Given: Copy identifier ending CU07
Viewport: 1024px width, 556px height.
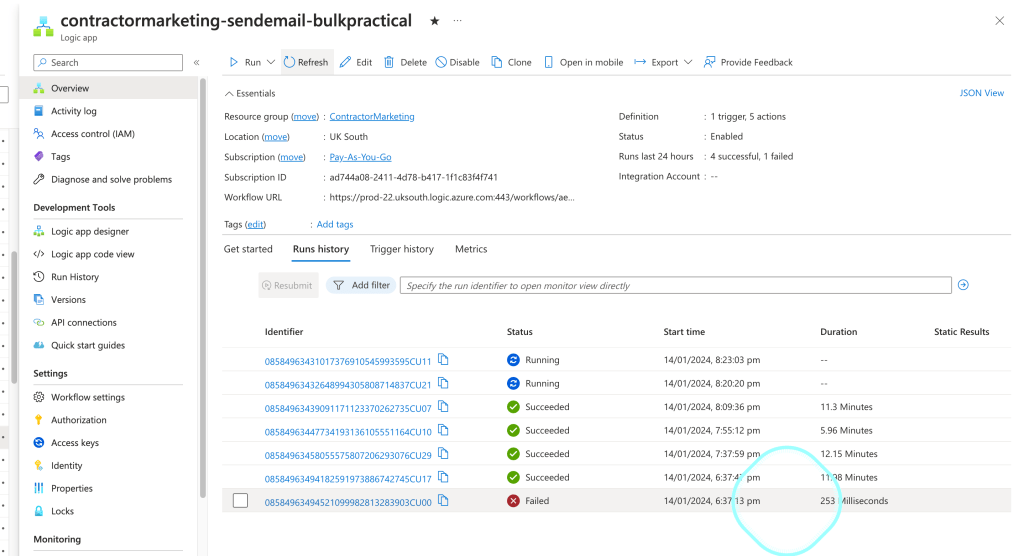Looking at the screenshot, I should coord(443,406).
